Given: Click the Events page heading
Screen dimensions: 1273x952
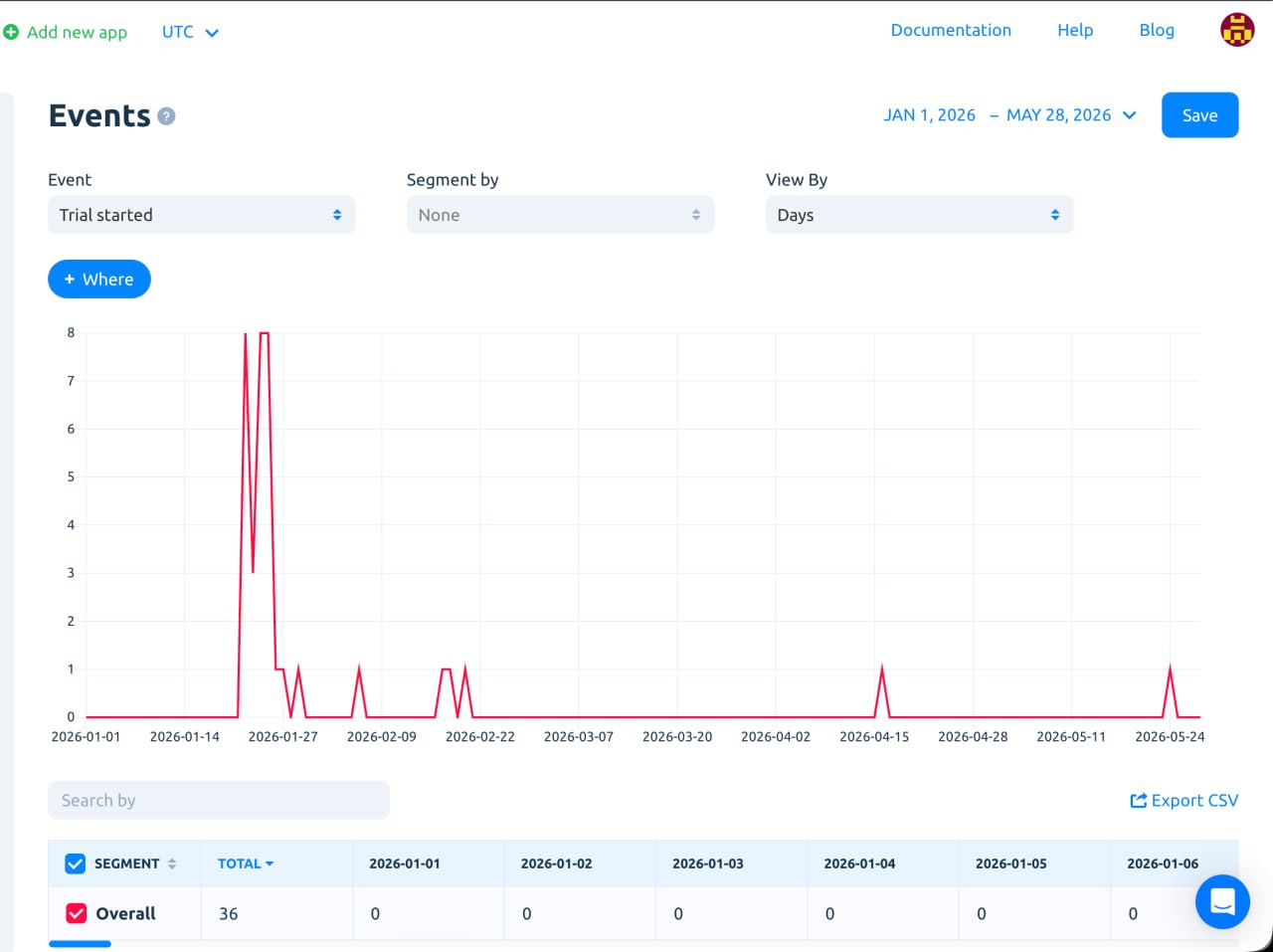Looking at the screenshot, I should [99, 115].
